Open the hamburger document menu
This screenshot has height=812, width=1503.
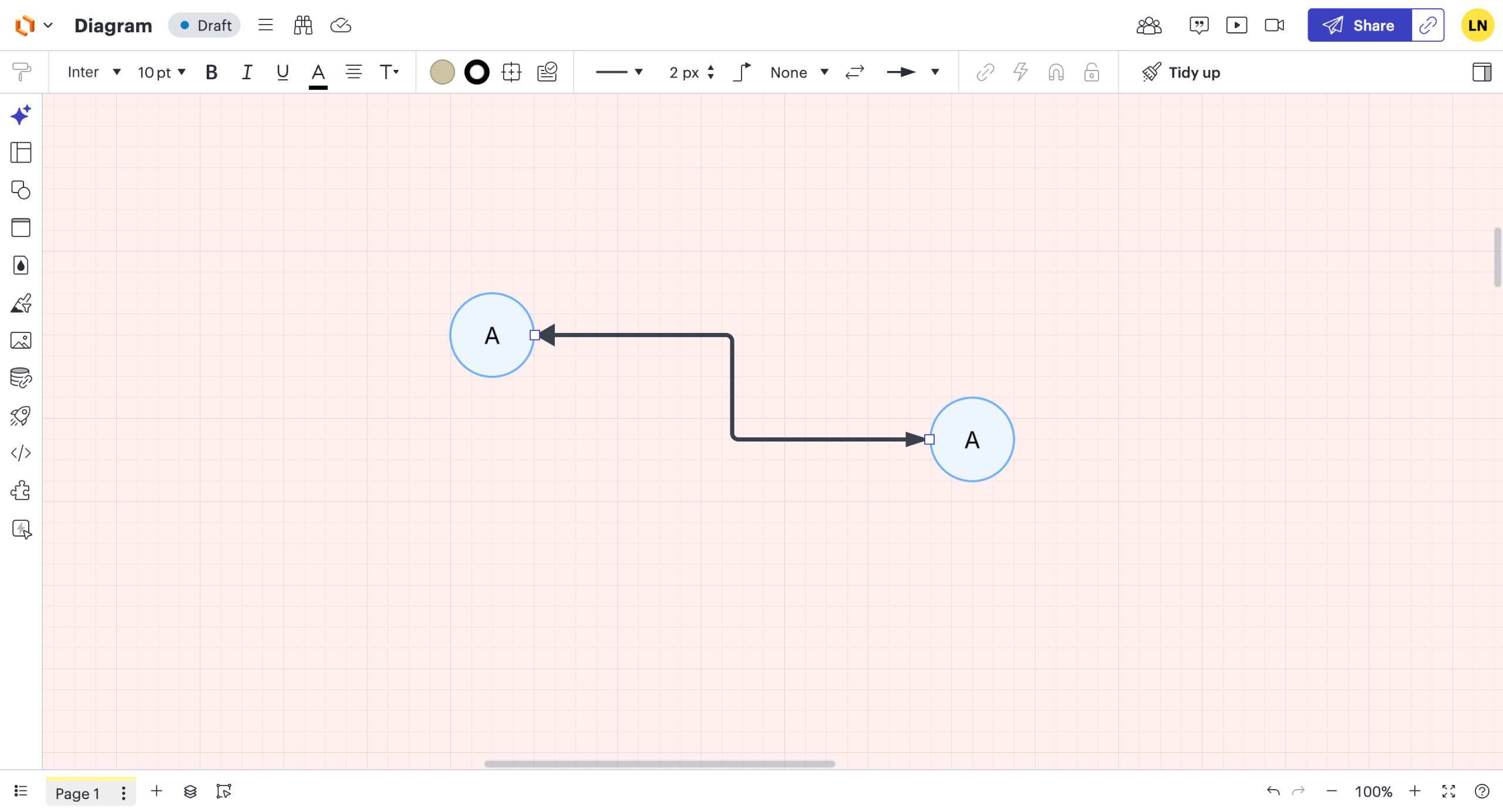[265, 25]
